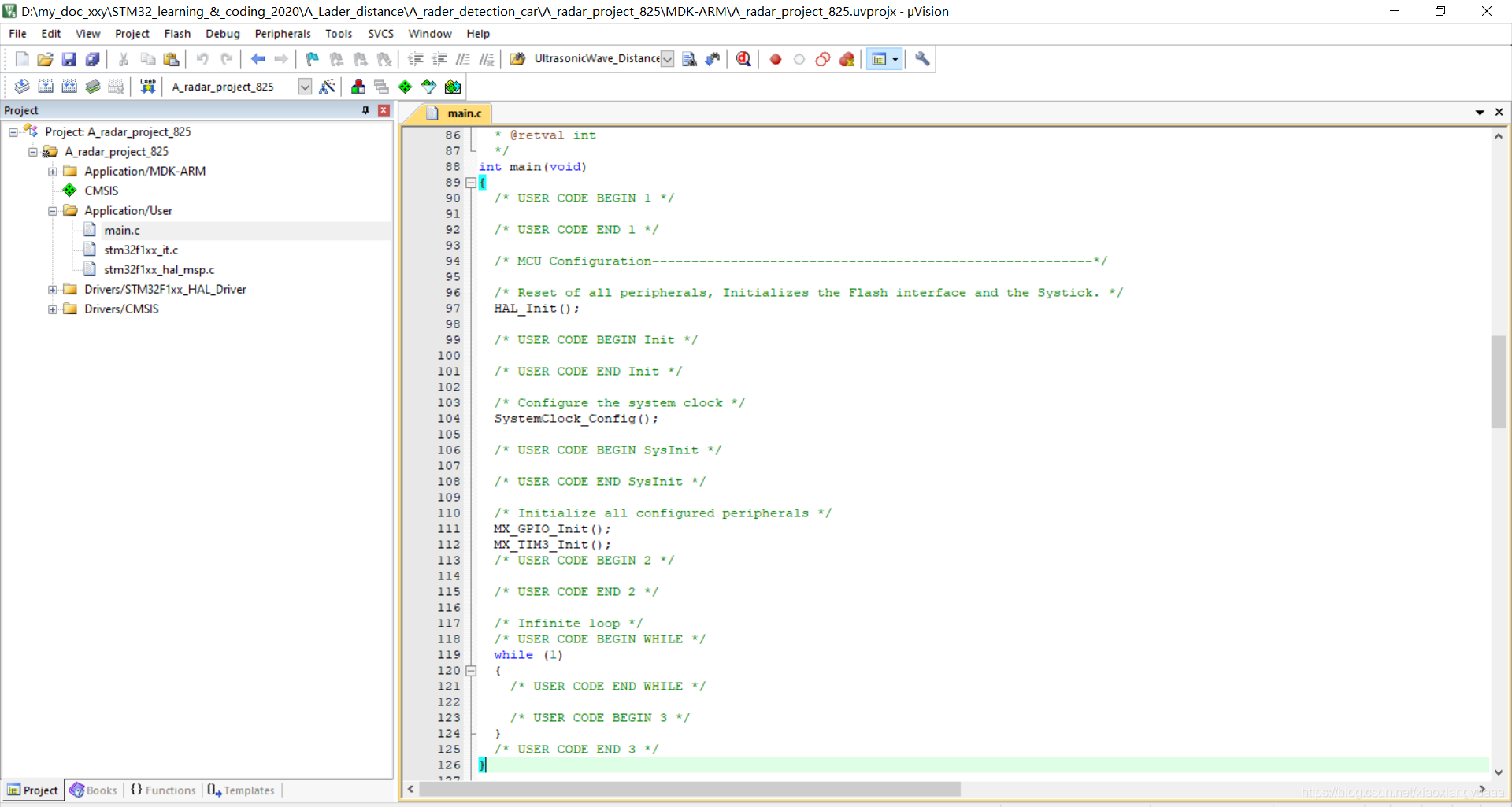Paste clipboard contents using Paste icon
1512x807 pixels.
[x=171, y=59]
